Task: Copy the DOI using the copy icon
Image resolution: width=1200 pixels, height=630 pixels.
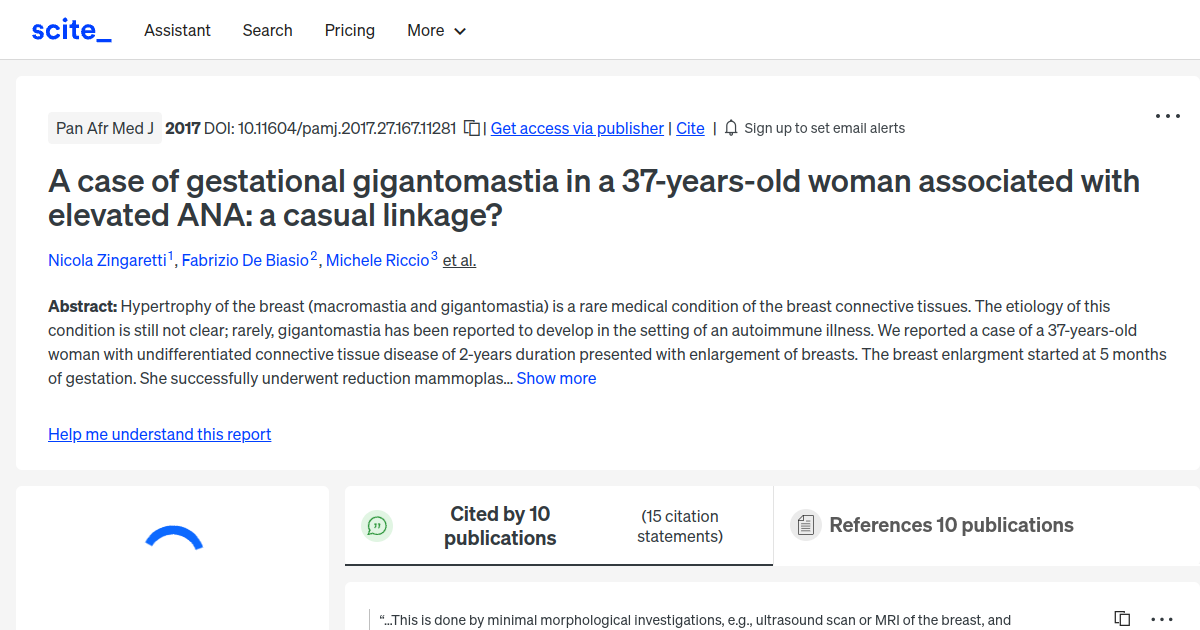Action: coord(471,128)
